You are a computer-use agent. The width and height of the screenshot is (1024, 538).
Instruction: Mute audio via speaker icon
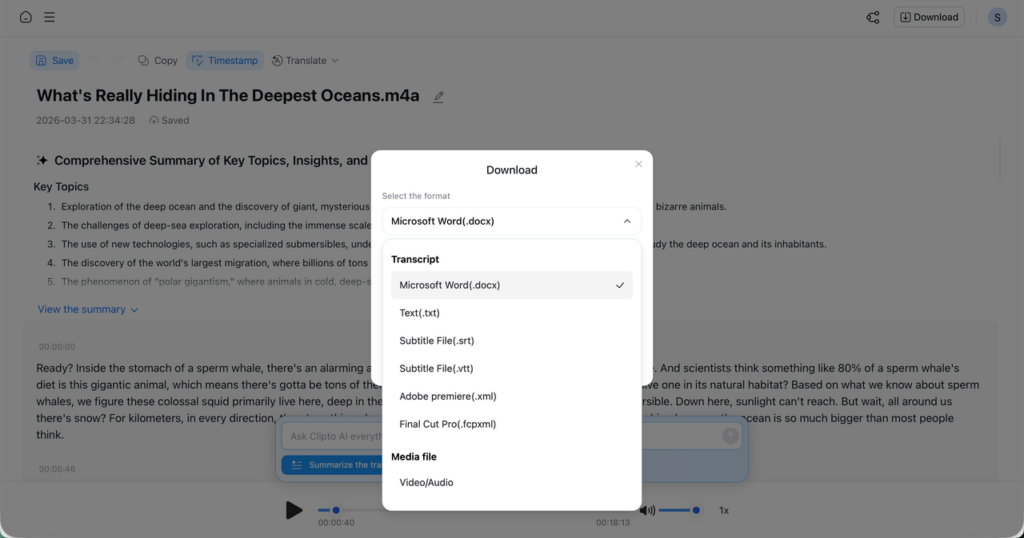[x=648, y=511]
